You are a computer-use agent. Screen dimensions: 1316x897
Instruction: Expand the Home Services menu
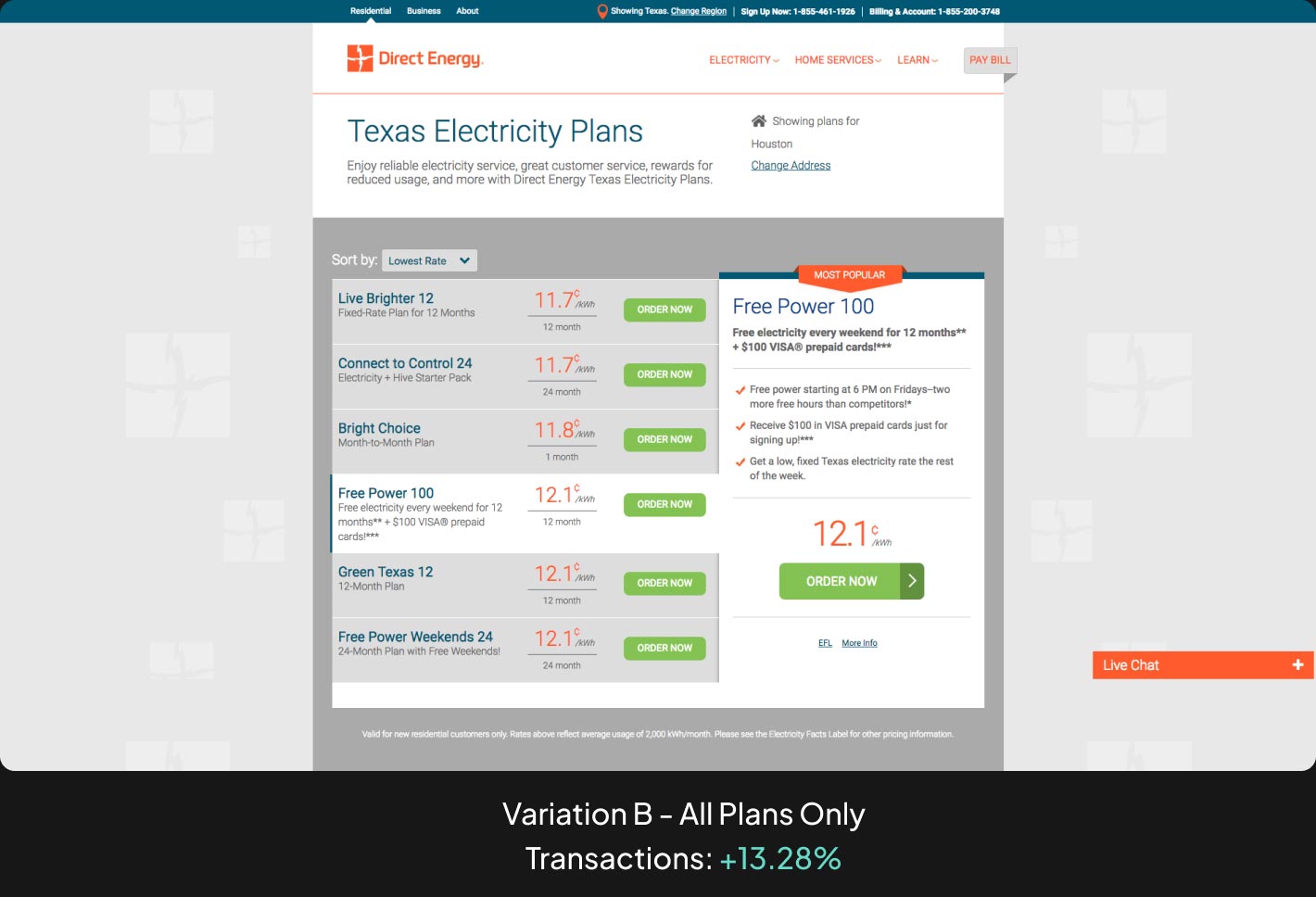(x=838, y=60)
